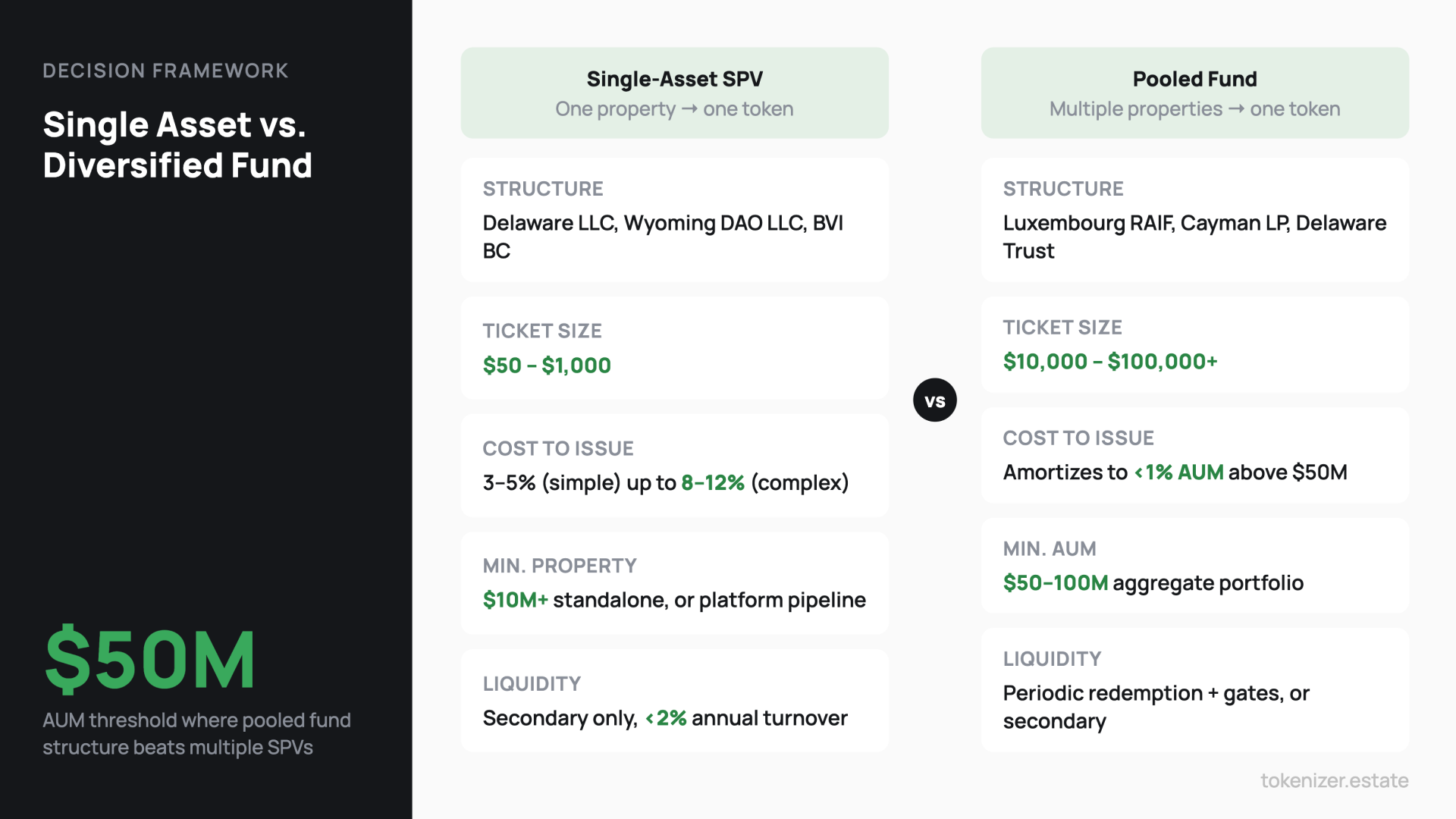Screen dimensions: 1456x819
Task: Select the SPV Structure card
Action: 674,220
